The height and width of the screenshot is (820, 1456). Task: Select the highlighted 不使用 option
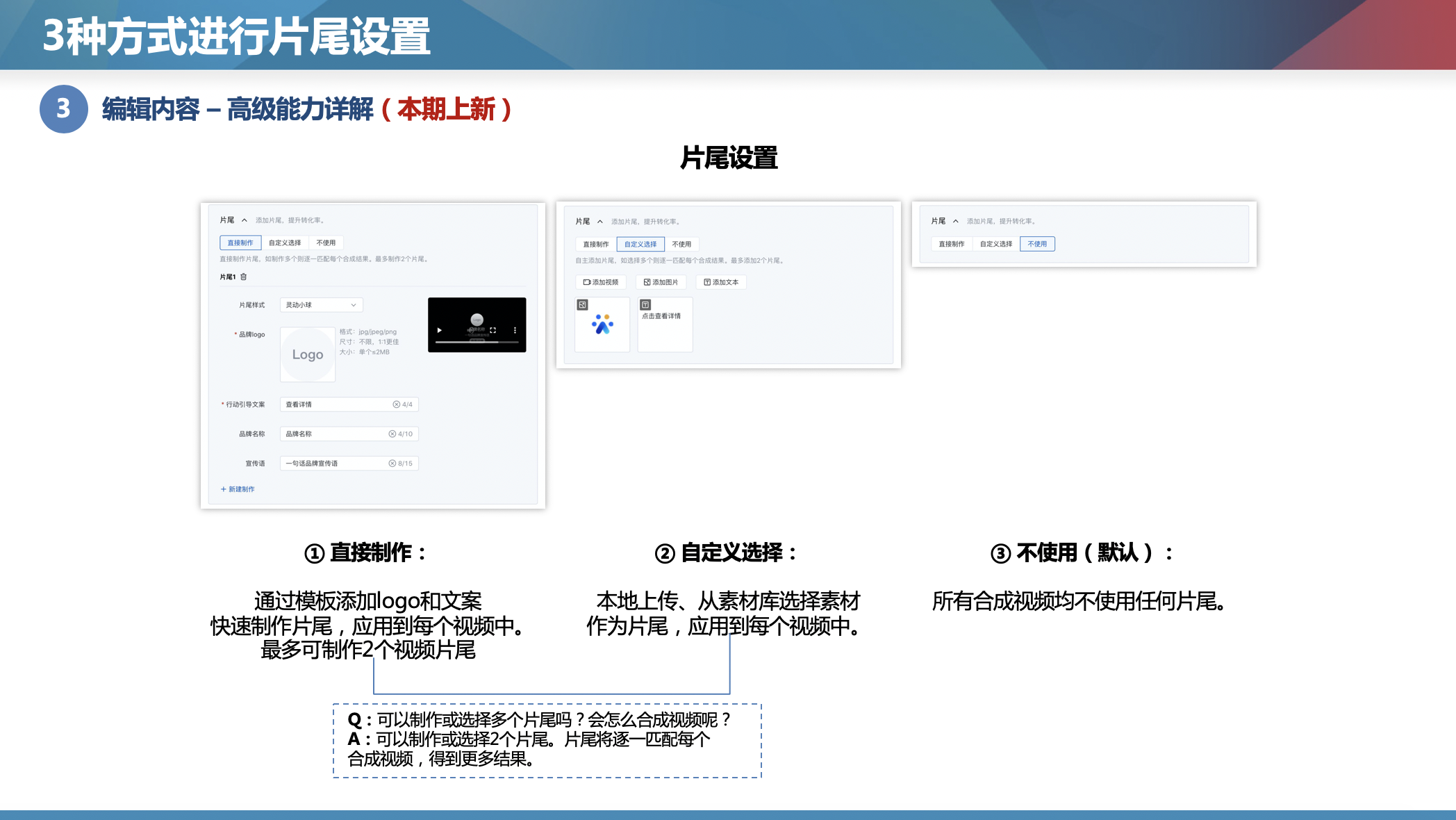[x=1036, y=244]
